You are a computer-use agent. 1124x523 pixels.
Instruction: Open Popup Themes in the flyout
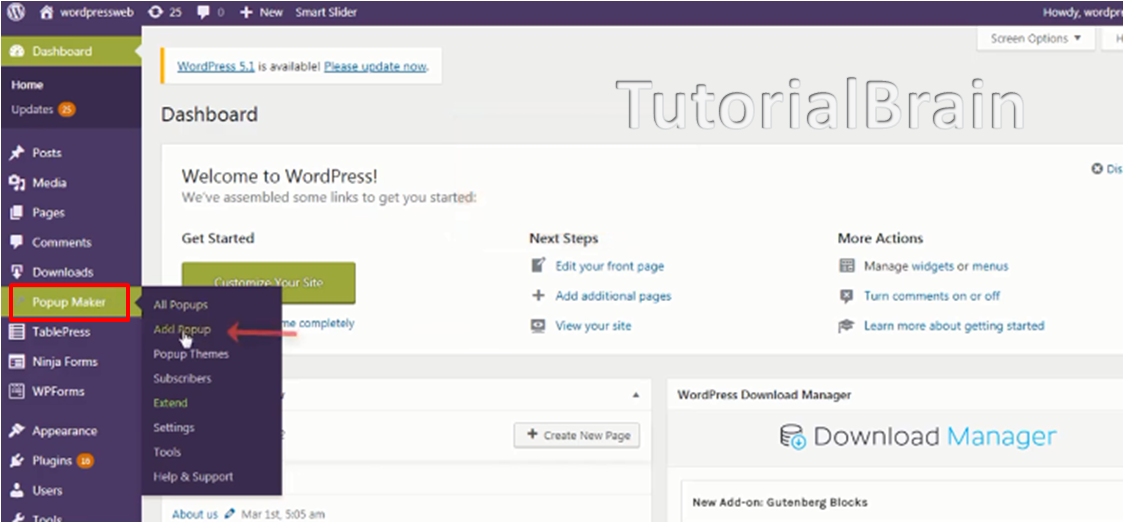click(191, 354)
